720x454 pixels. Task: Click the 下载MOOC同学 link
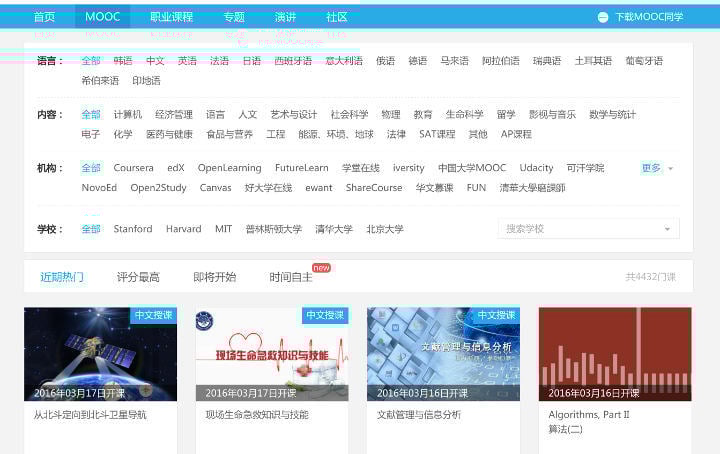point(649,17)
